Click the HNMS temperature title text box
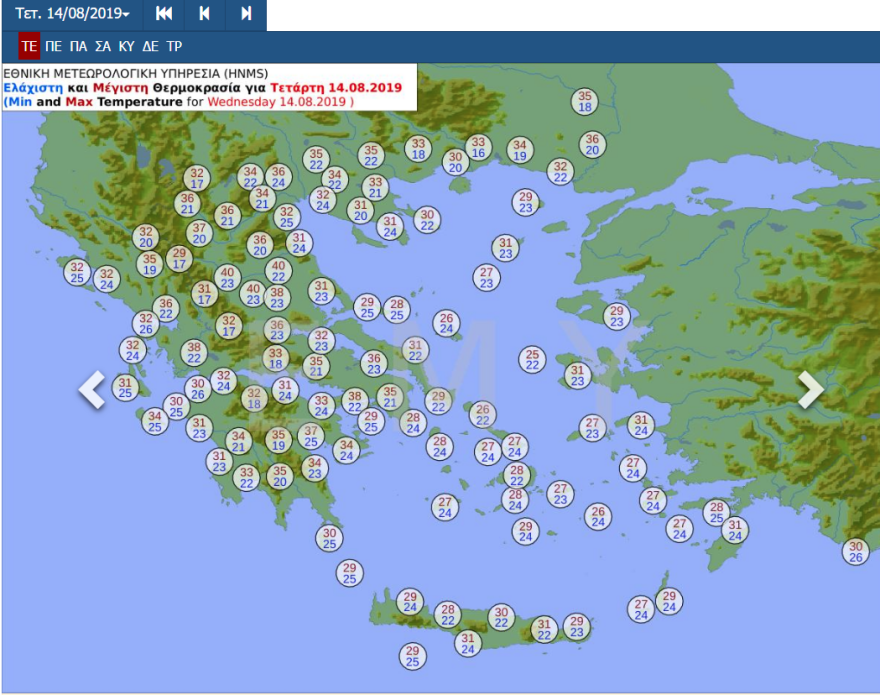 [203, 87]
